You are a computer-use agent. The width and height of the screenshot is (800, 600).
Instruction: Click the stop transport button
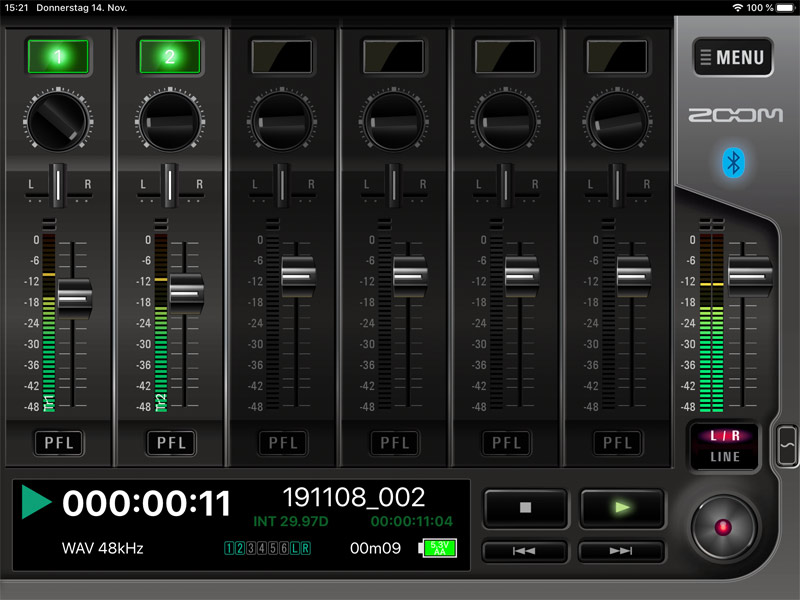click(525, 508)
